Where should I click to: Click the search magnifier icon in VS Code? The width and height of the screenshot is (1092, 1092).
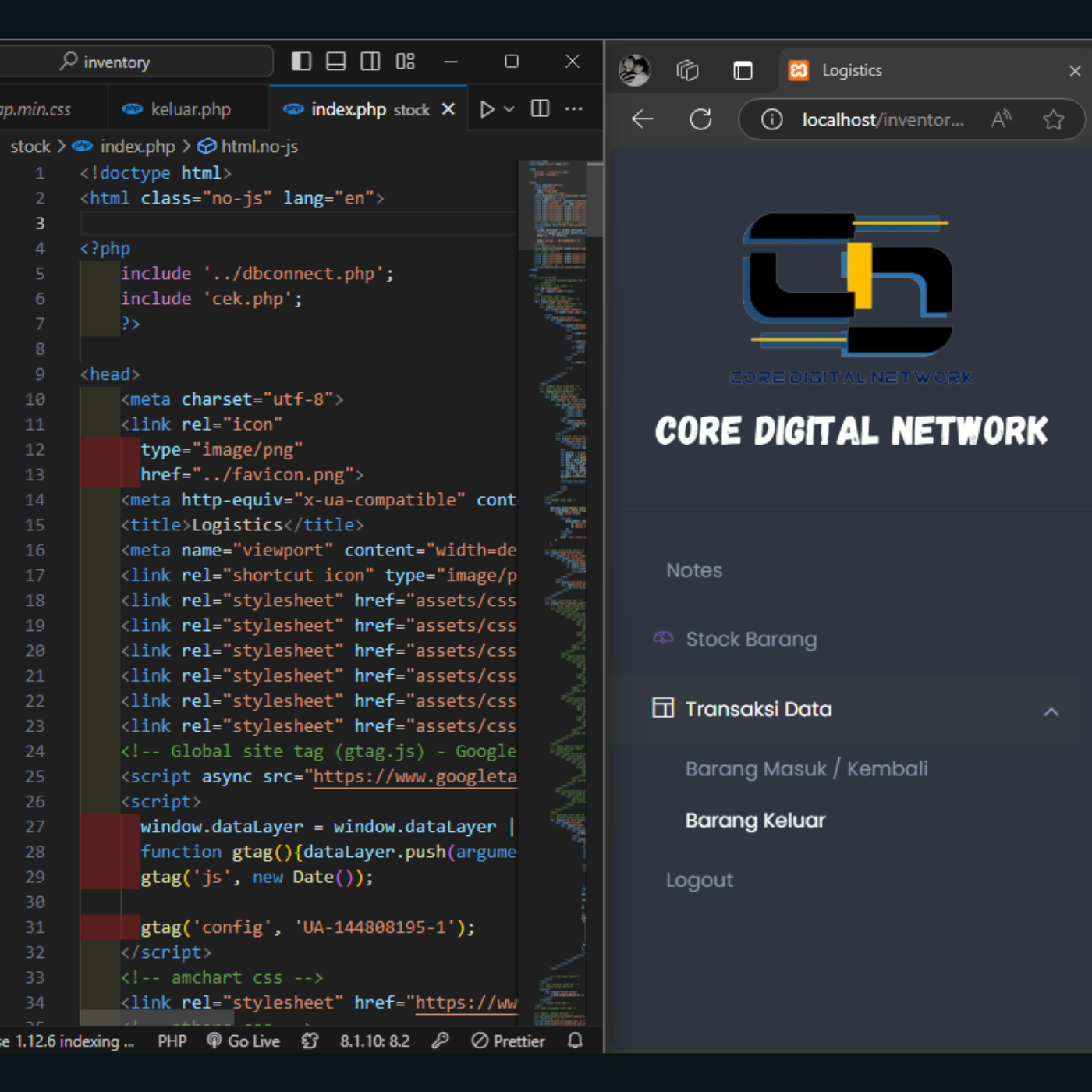69,61
